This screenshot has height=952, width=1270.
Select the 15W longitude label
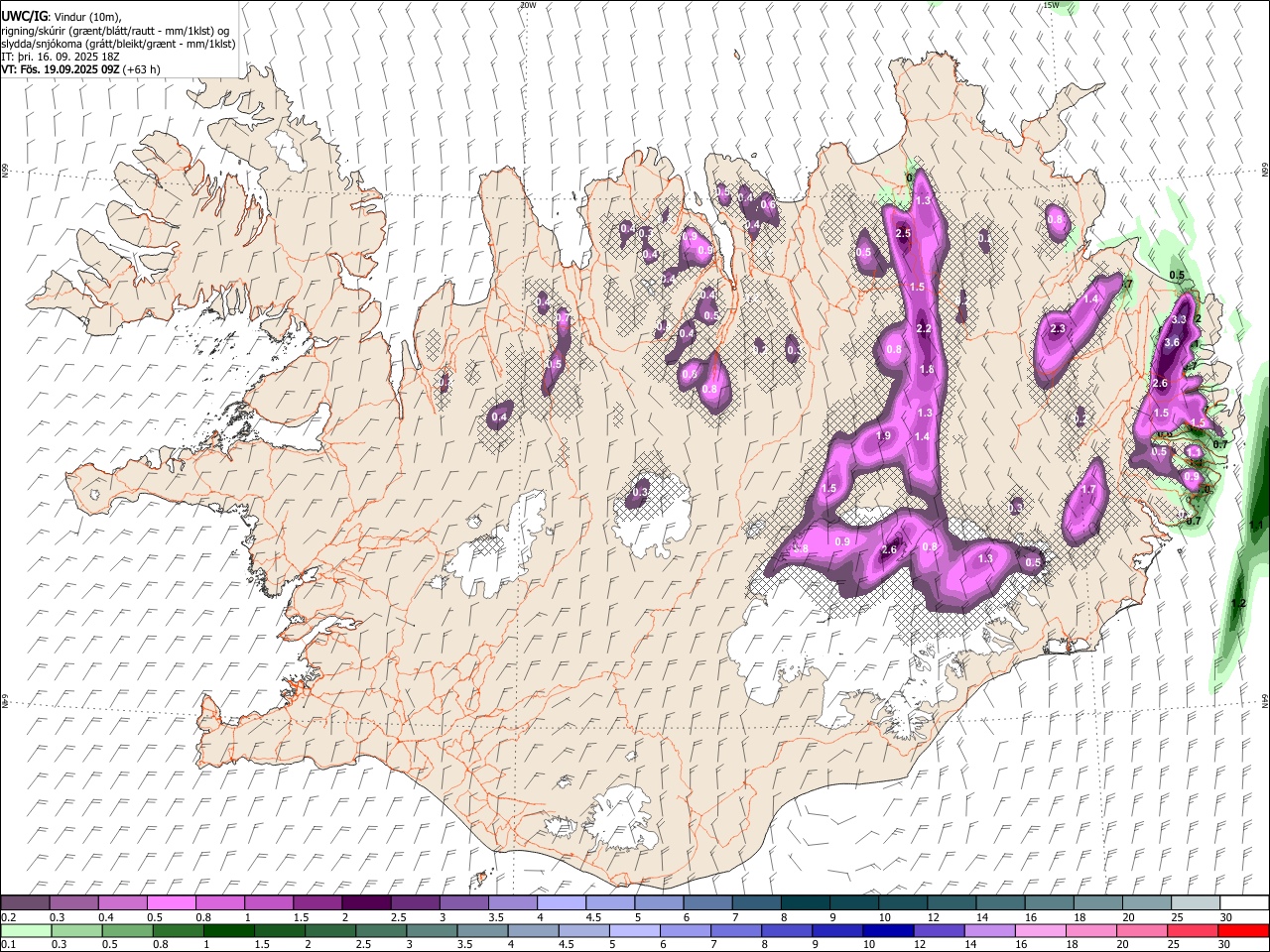pyautogui.click(x=1051, y=5)
